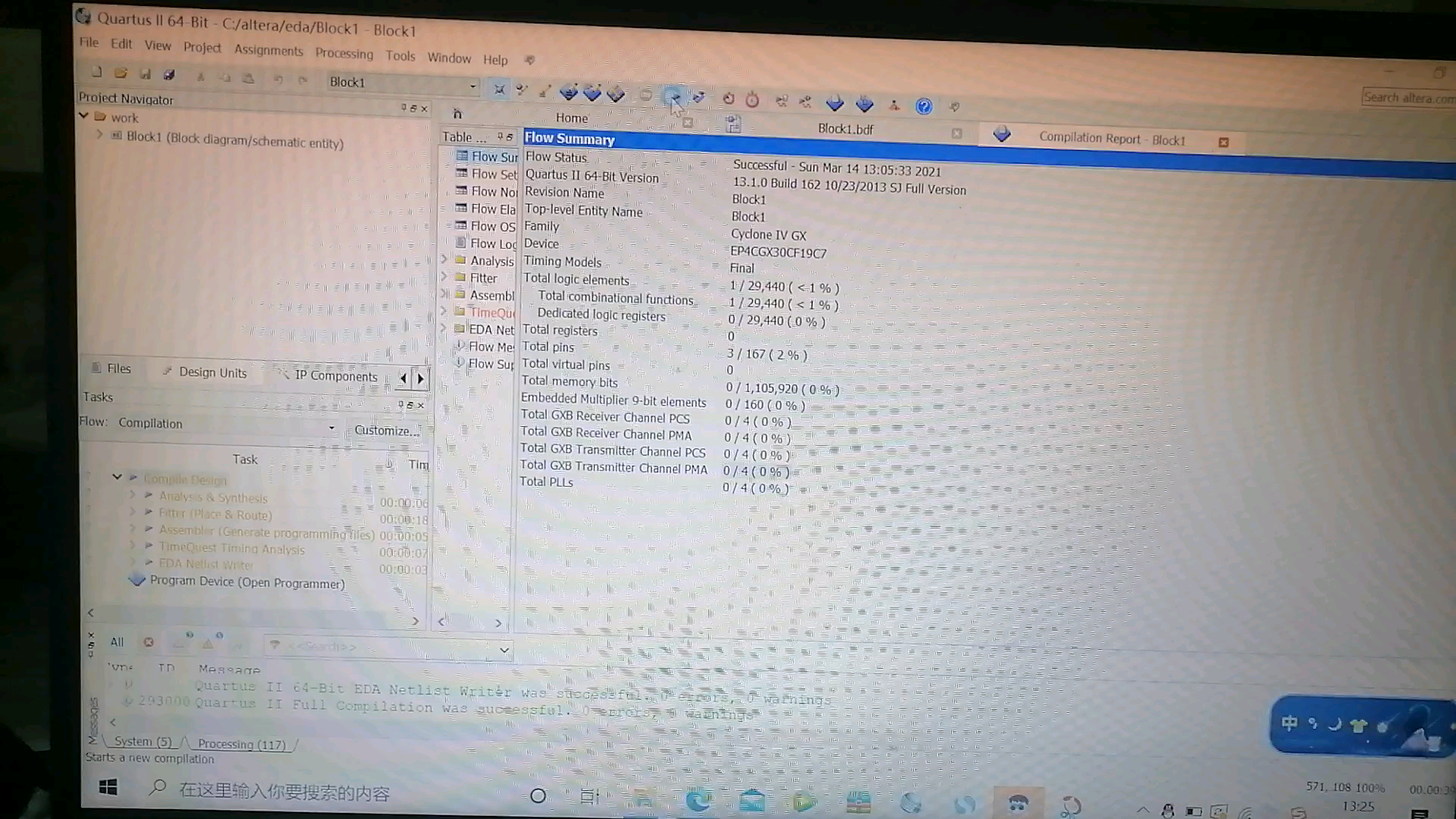Click the Open file folder icon
1456x819 pixels.
pos(121,74)
